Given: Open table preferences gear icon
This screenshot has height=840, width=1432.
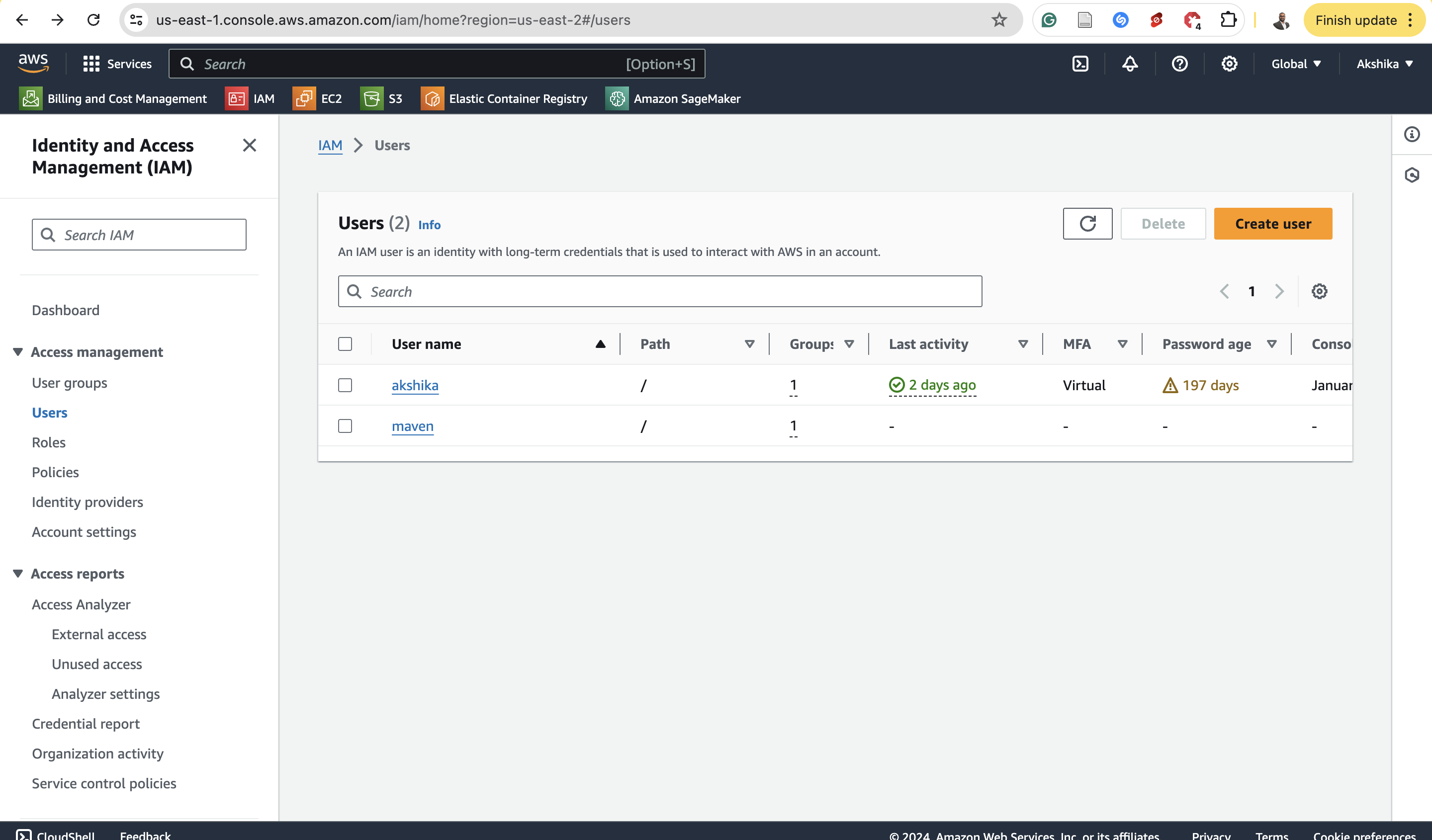Looking at the screenshot, I should point(1319,291).
